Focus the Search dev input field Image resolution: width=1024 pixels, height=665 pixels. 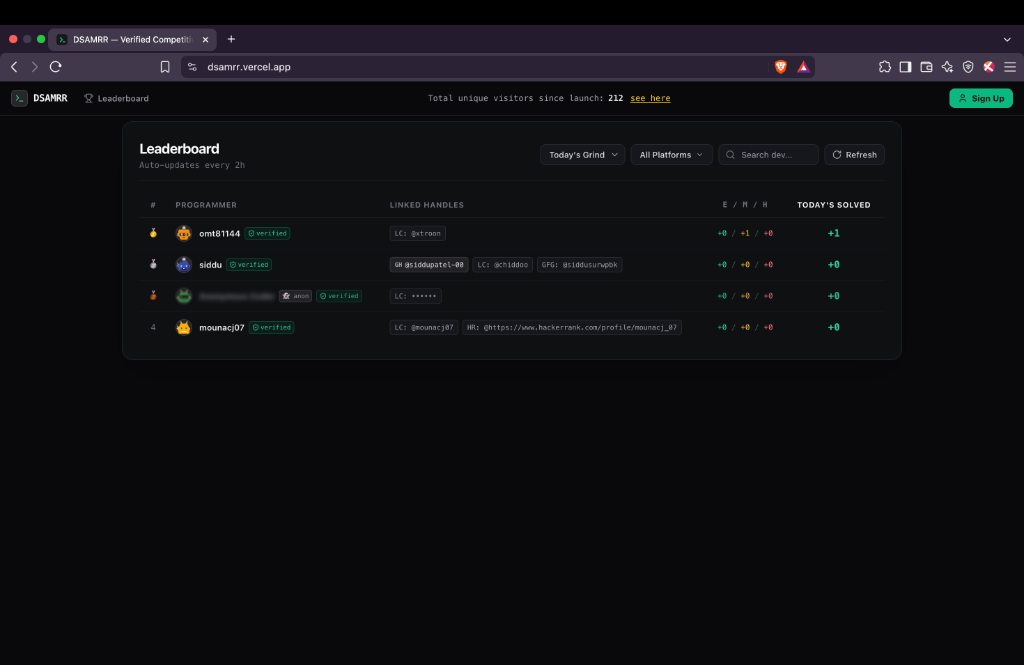tap(768, 155)
